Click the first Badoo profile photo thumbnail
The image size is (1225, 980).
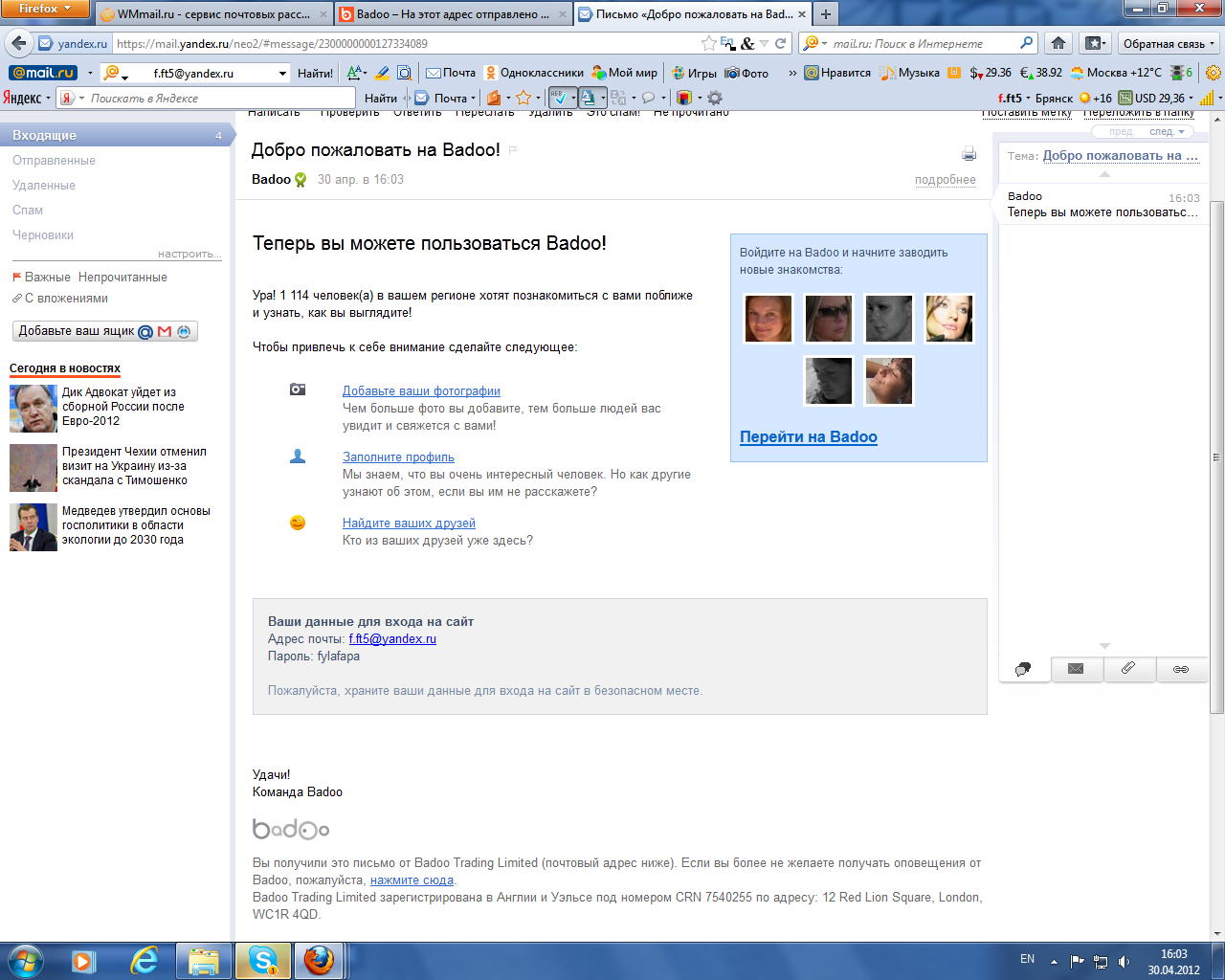click(x=768, y=318)
